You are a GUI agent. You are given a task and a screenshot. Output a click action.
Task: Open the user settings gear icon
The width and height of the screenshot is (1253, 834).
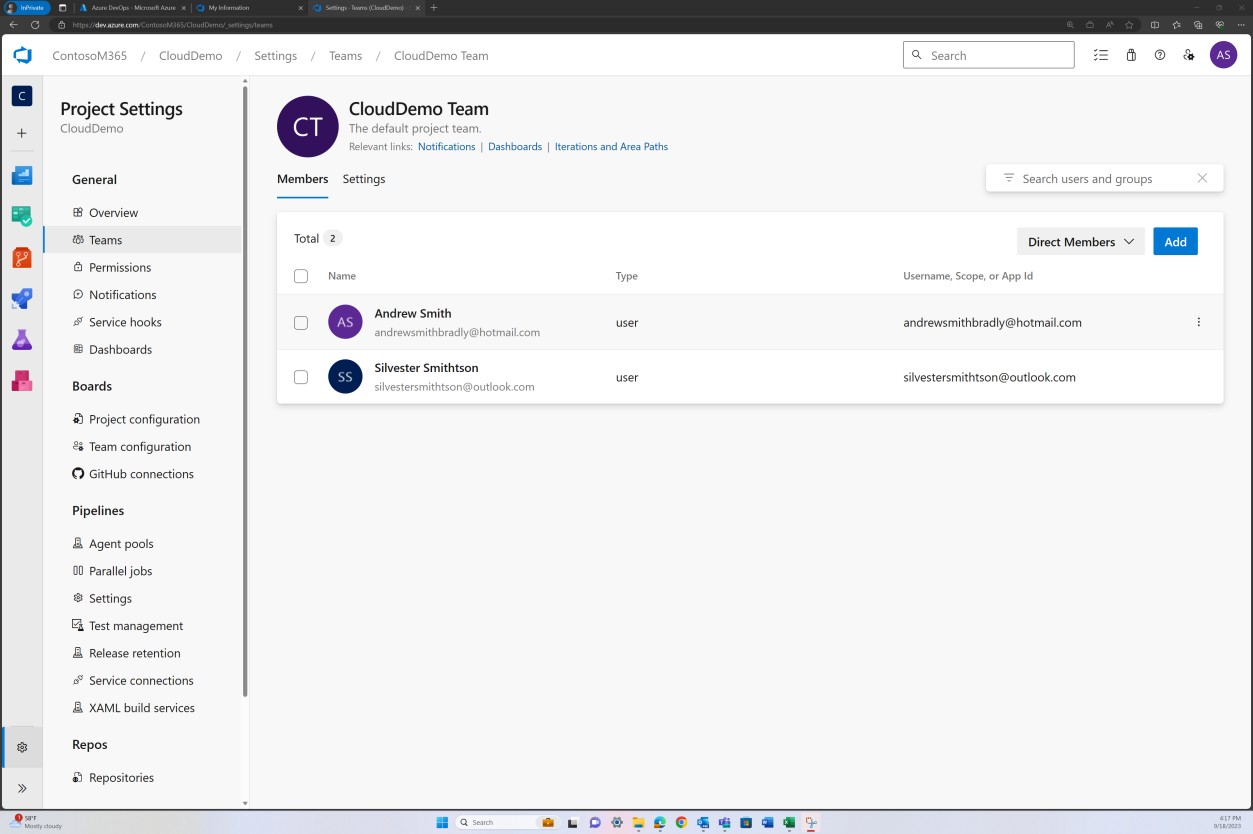(1189, 55)
